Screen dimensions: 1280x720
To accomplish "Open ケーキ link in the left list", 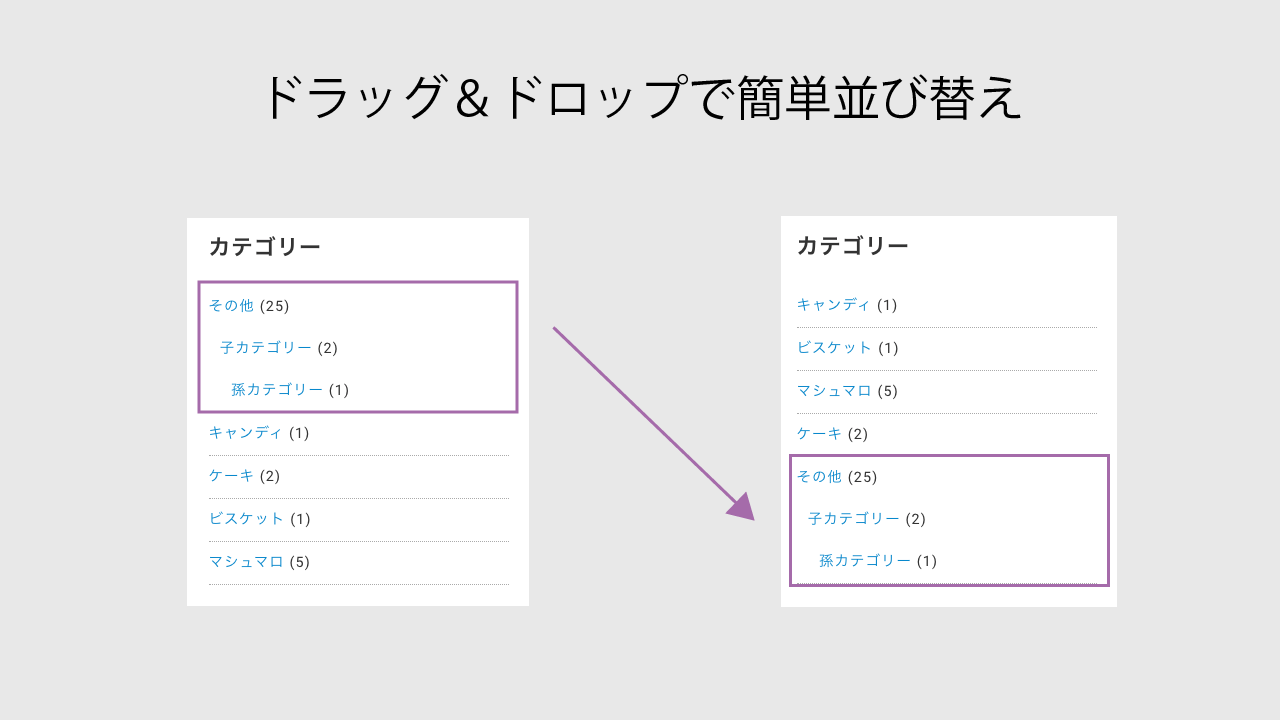I will tap(231, 476).
